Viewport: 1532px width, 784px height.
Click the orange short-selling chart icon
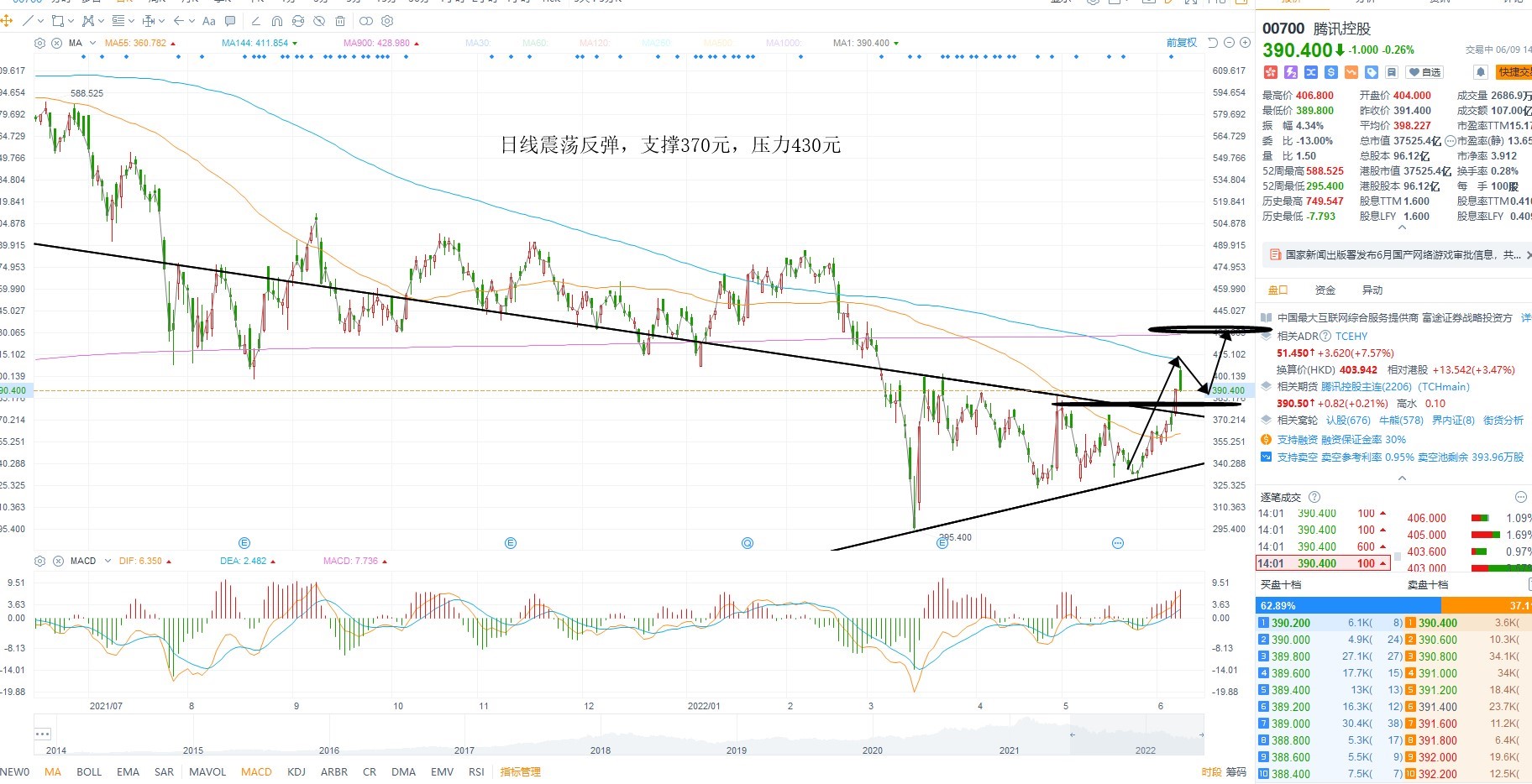click(x=1351, y=72)
